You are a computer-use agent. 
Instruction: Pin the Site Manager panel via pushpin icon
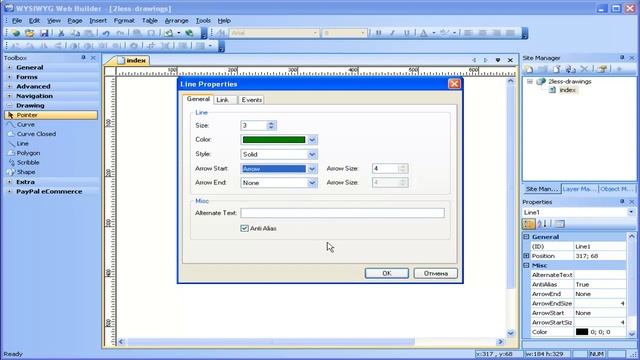(622, 58)
